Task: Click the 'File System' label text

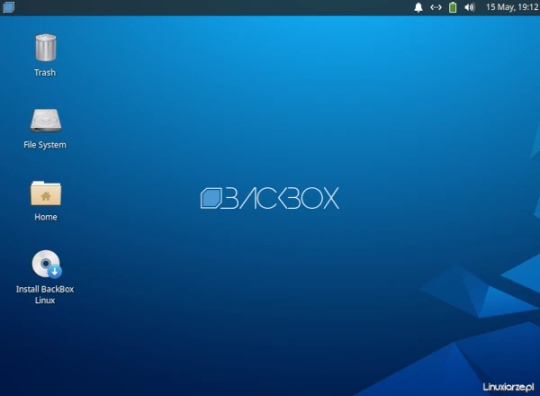Action: (45, 145)
